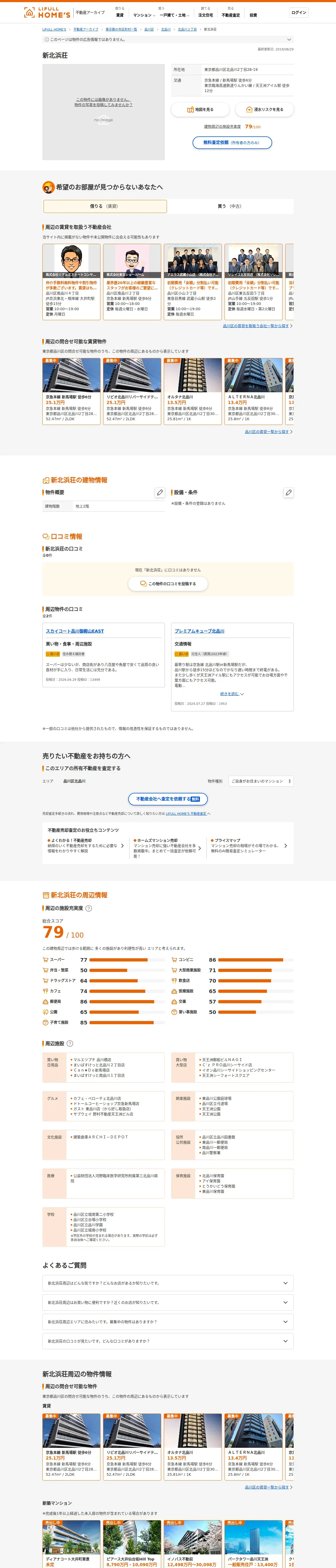Screen dimensions: 336x1568
Task: Click help icon next to 周辺の施設充実度
Action: pos(88,908)
